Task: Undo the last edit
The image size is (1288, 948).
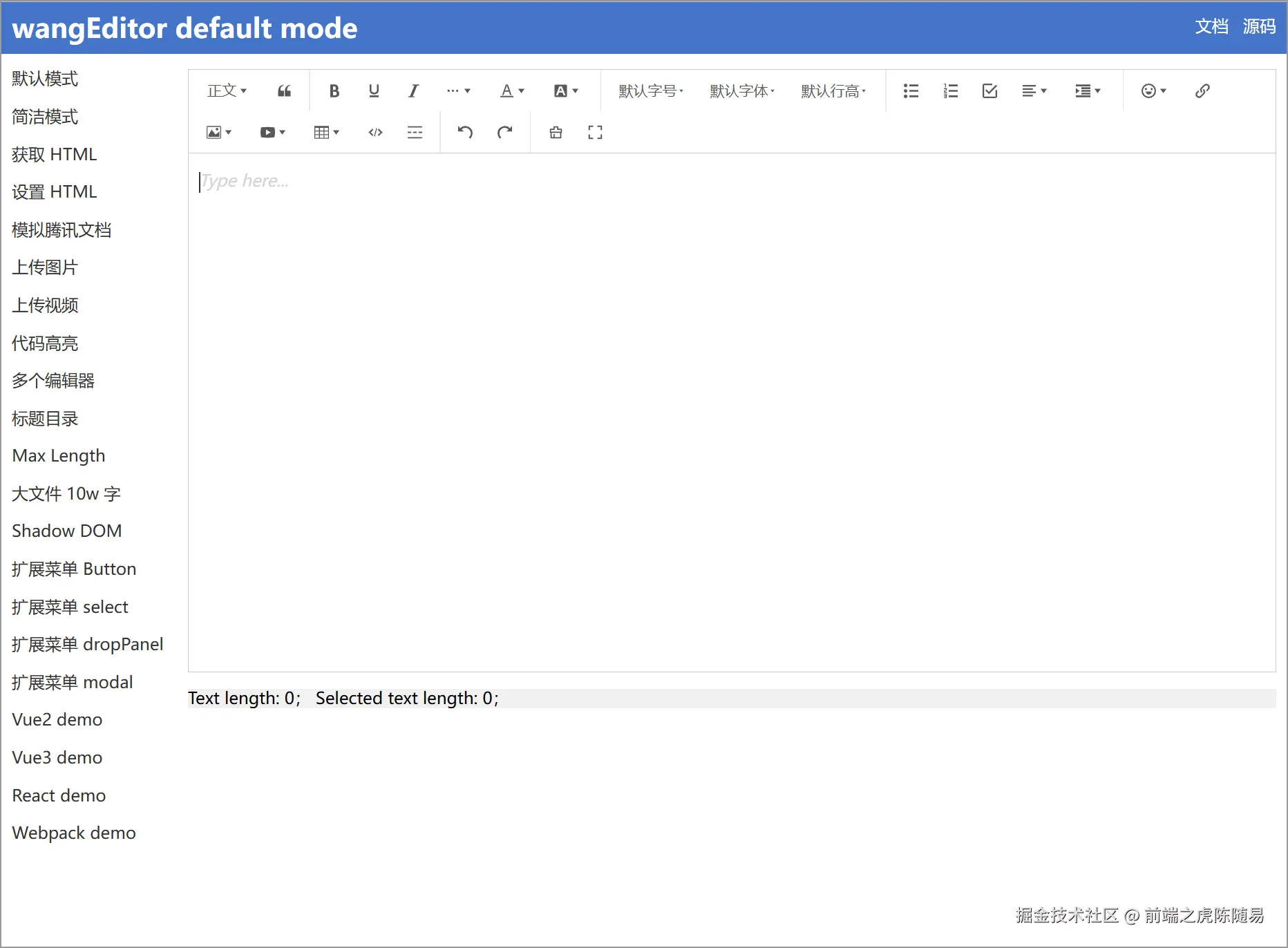Action: tap(465, 133)
